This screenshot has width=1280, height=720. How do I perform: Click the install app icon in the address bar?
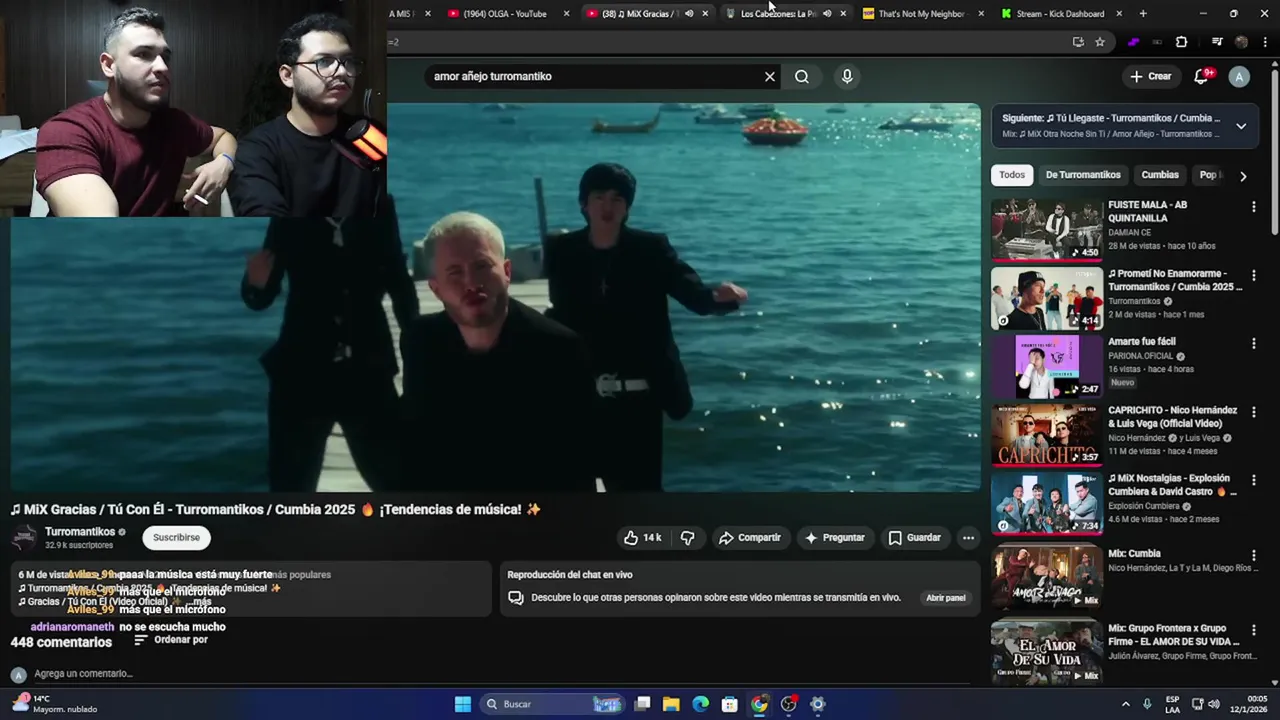click(1078, 42)
